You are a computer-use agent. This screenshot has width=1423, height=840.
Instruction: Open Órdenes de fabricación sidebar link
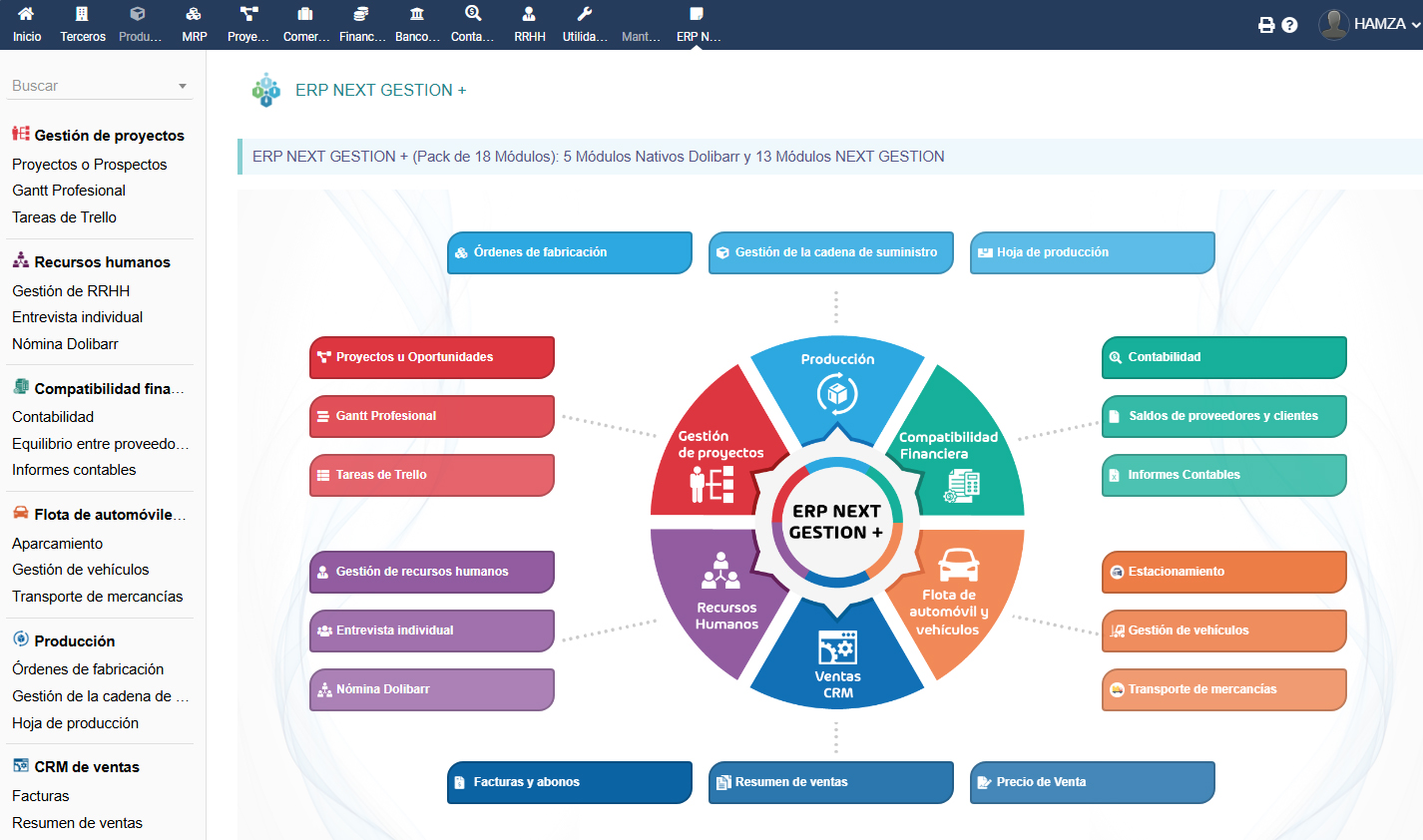[x=88, y=669]
